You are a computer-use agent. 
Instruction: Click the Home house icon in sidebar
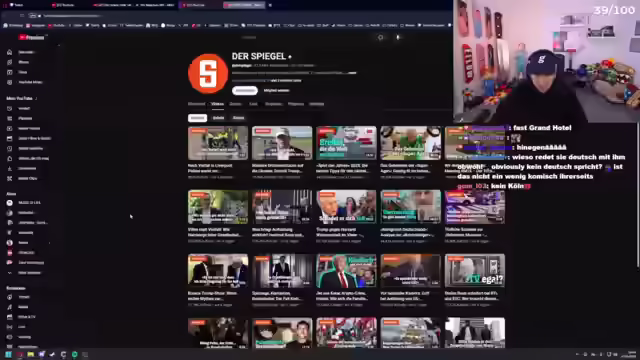click(x=9, y=52)
